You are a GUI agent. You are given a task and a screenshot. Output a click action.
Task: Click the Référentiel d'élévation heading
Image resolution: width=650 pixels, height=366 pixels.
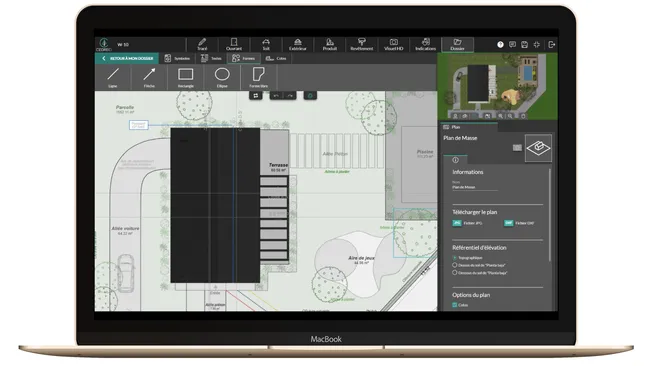pos(479,247)
